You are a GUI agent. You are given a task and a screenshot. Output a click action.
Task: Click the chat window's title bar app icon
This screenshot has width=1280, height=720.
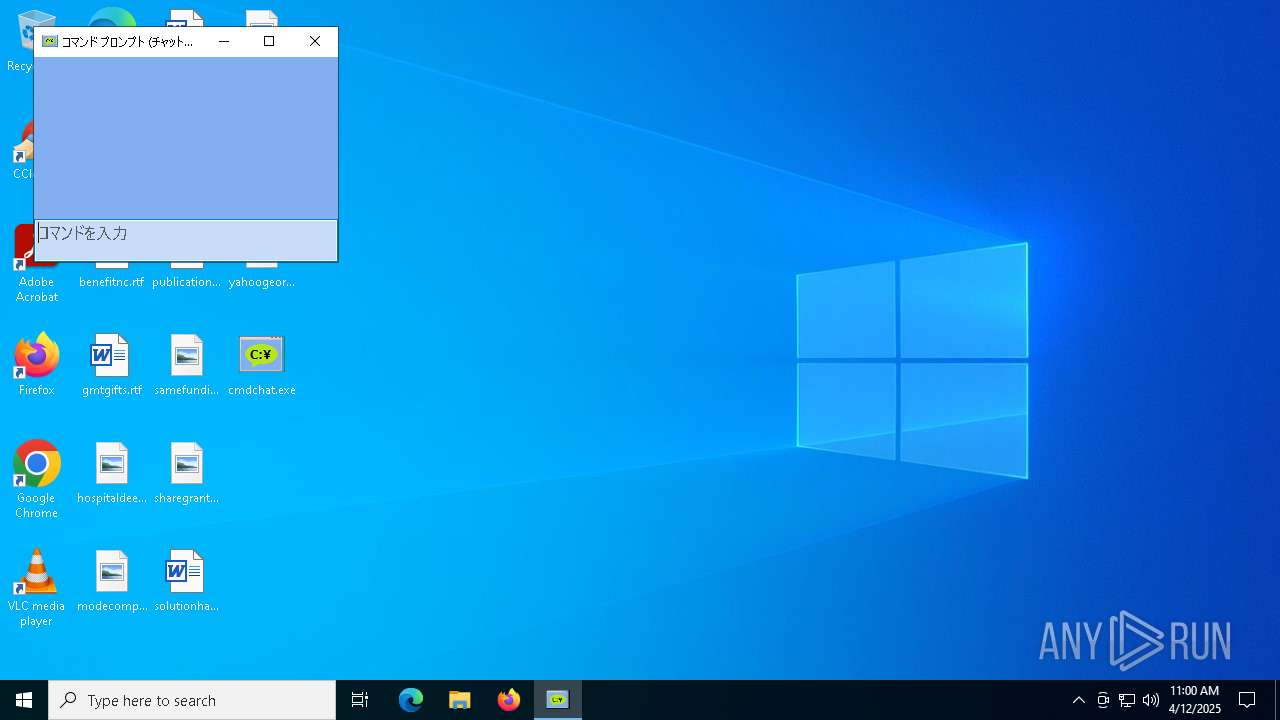50,41
